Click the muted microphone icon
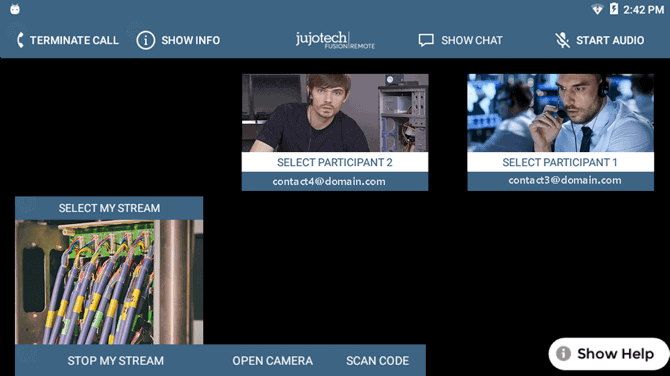Viewport: 670px width, 376px height. tap(562, 40)
